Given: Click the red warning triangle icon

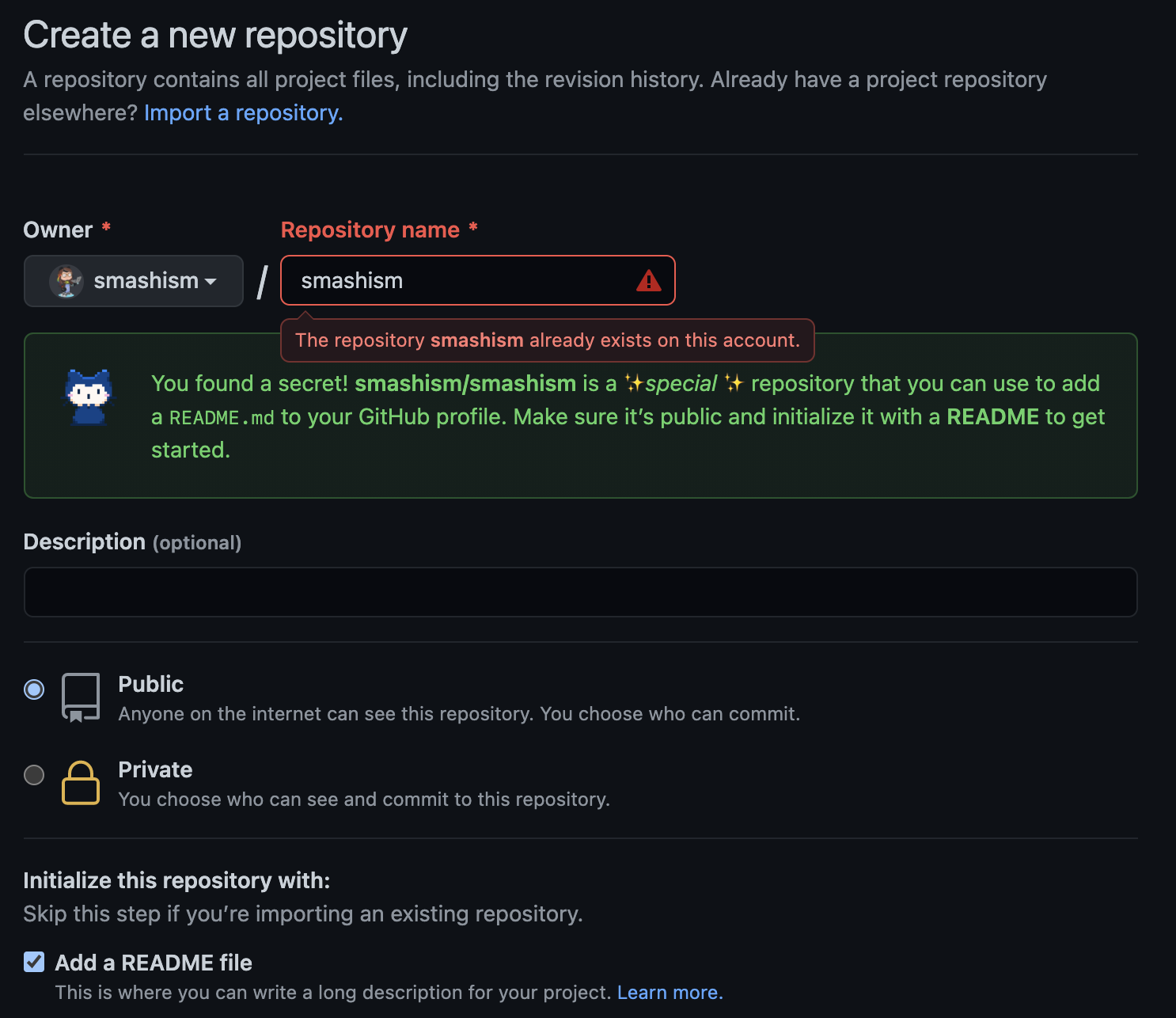Looking at the screenshot, I should (x=648, y=281).
